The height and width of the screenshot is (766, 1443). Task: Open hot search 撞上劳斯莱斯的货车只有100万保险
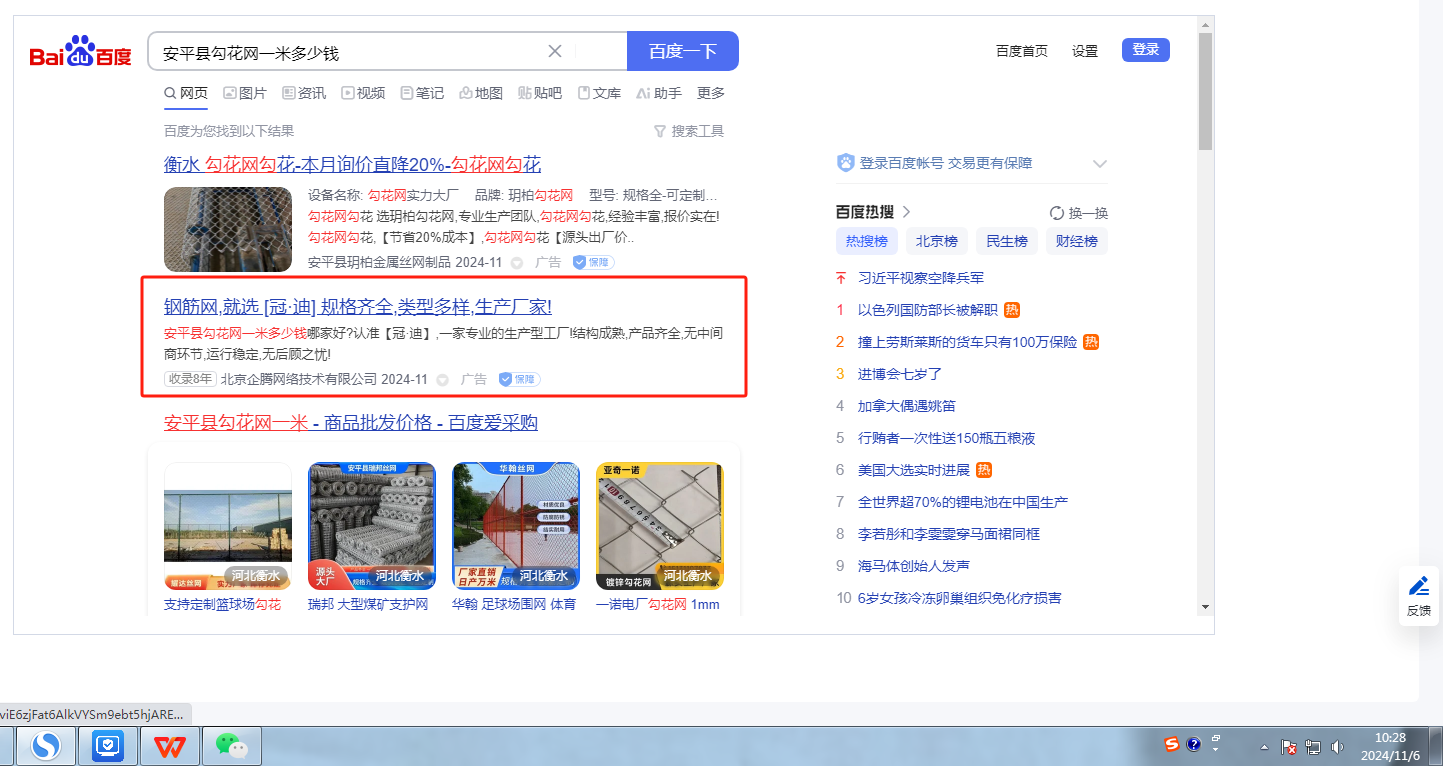(x=968, y=341)
